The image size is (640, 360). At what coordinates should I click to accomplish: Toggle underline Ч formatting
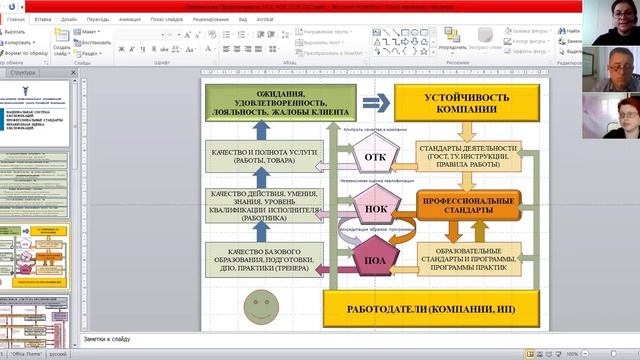[142, 49]
